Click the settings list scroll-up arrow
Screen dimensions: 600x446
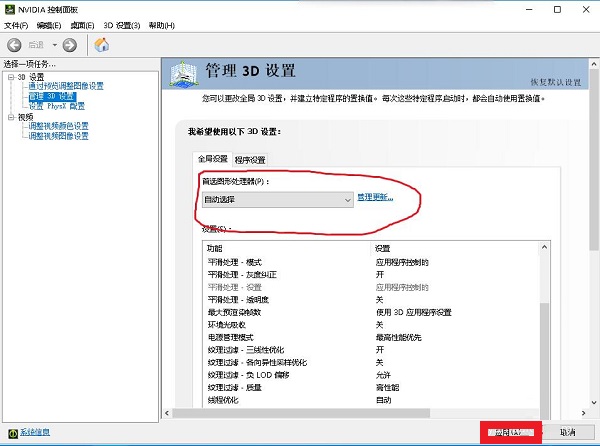coord(545,247)
